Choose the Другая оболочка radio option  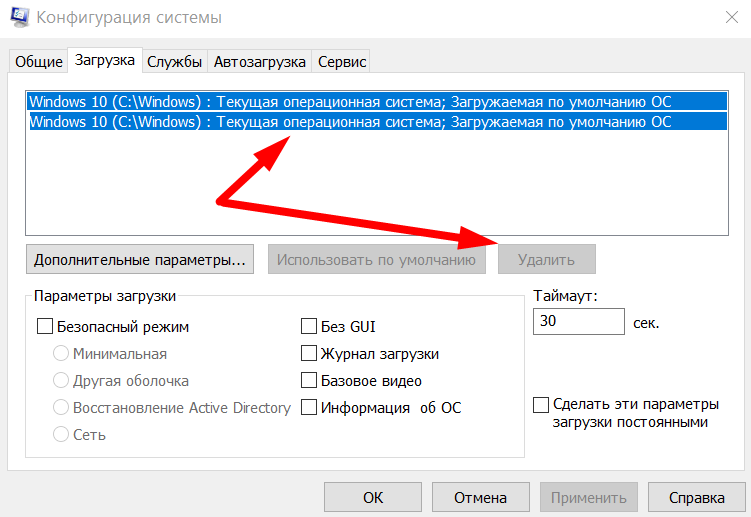[61, 380]
